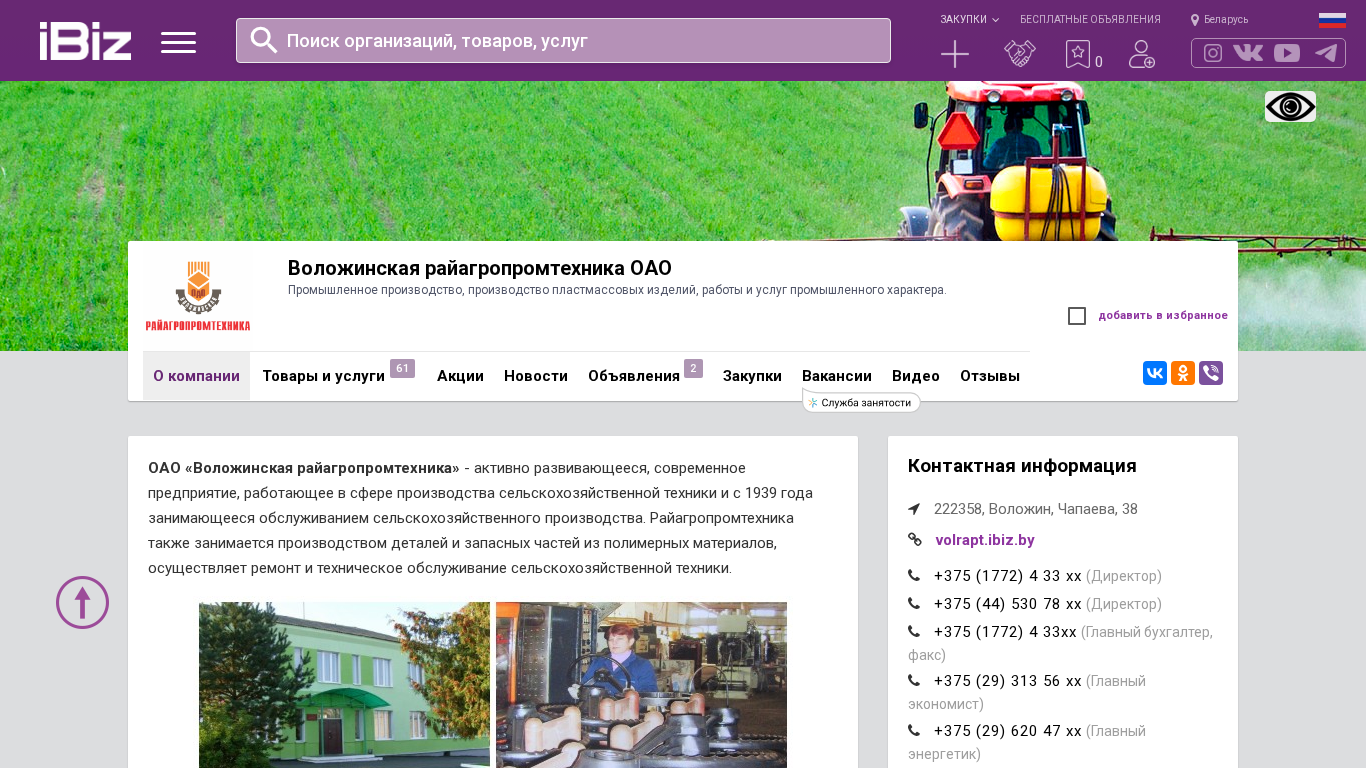Click the user registration profile icon
The image size is (1366, 768).
1142,54
